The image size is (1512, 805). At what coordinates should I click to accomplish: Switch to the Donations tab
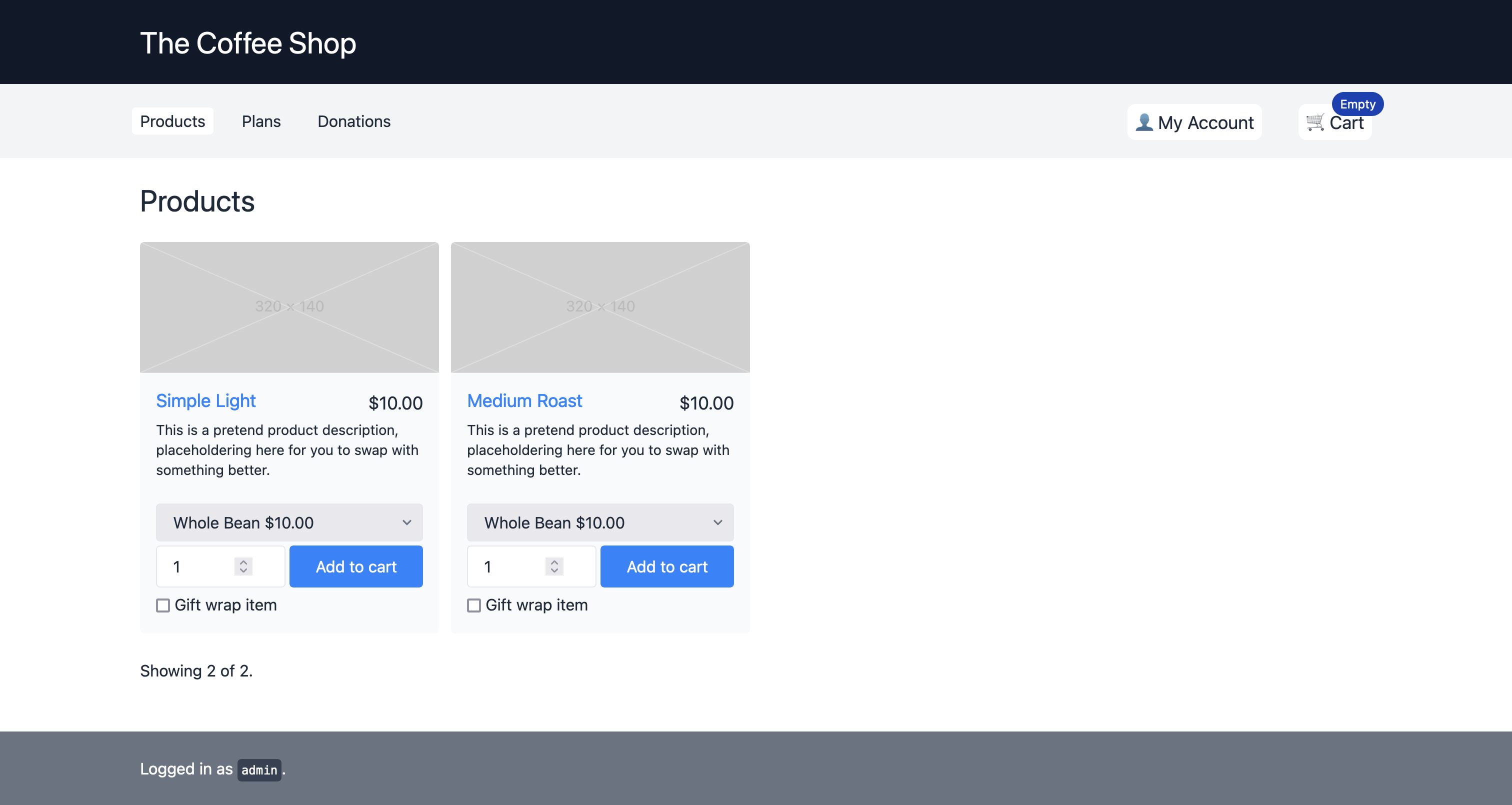(x=354, y=121)
